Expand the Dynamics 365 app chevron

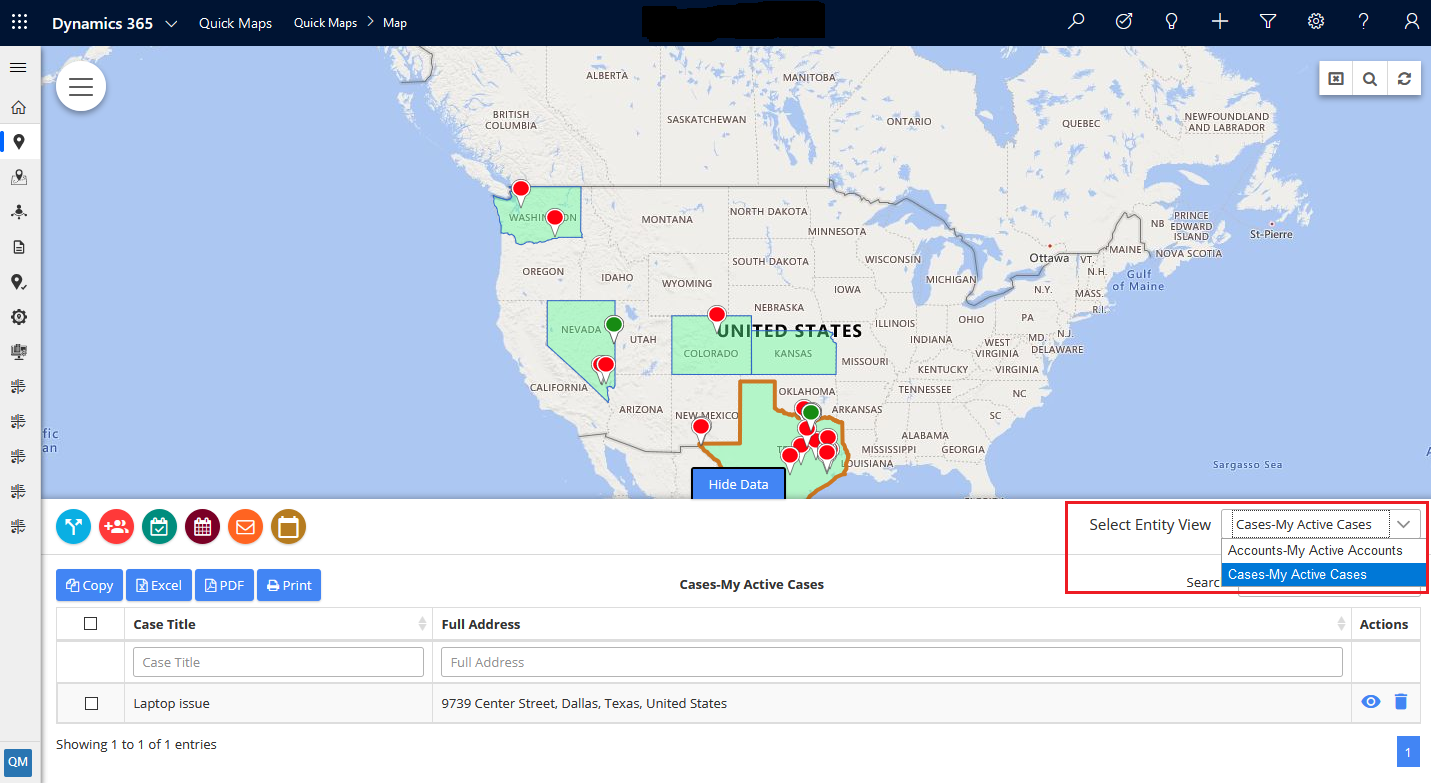(168, 22)
